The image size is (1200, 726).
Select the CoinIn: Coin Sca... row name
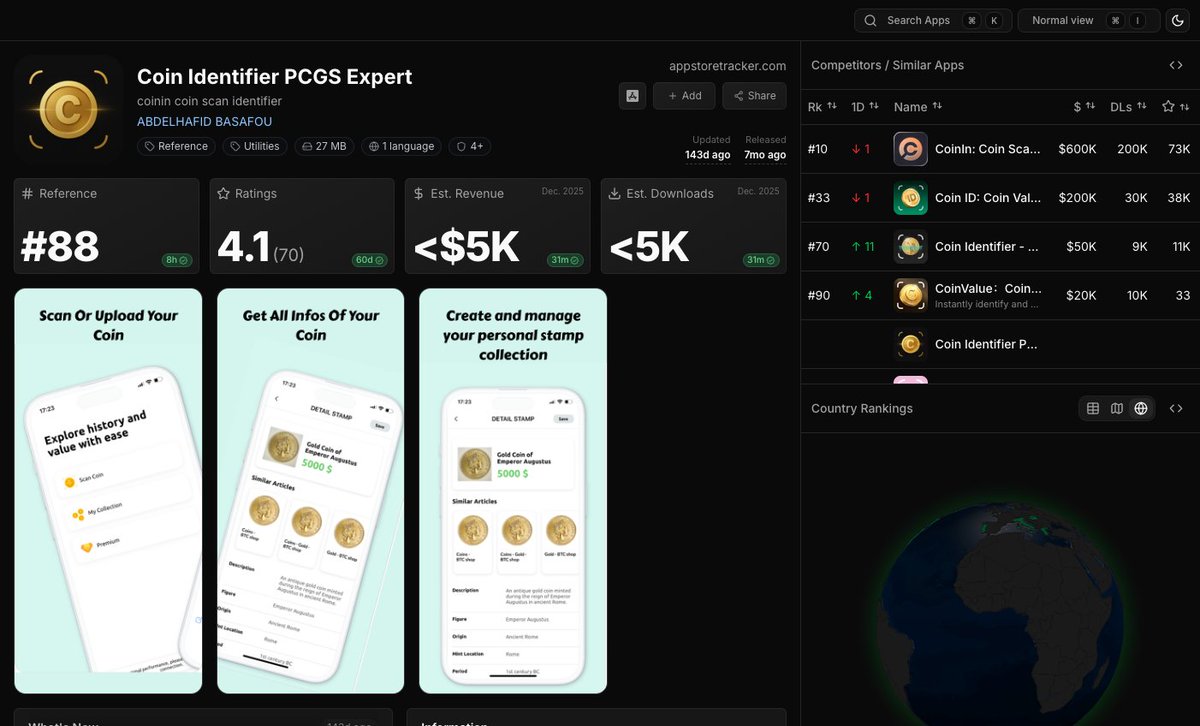click(x=988, y=149)
